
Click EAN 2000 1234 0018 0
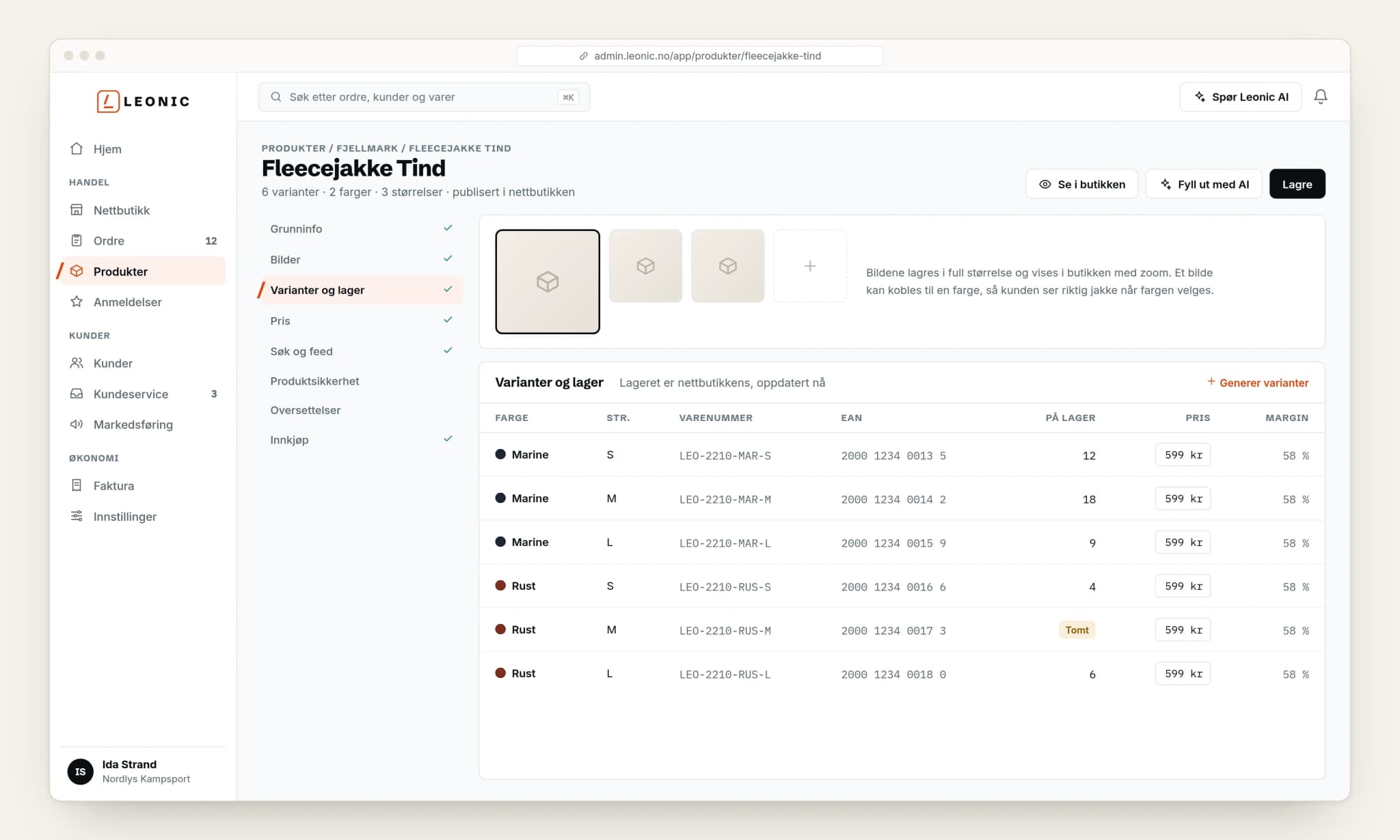tap(893, 675)
